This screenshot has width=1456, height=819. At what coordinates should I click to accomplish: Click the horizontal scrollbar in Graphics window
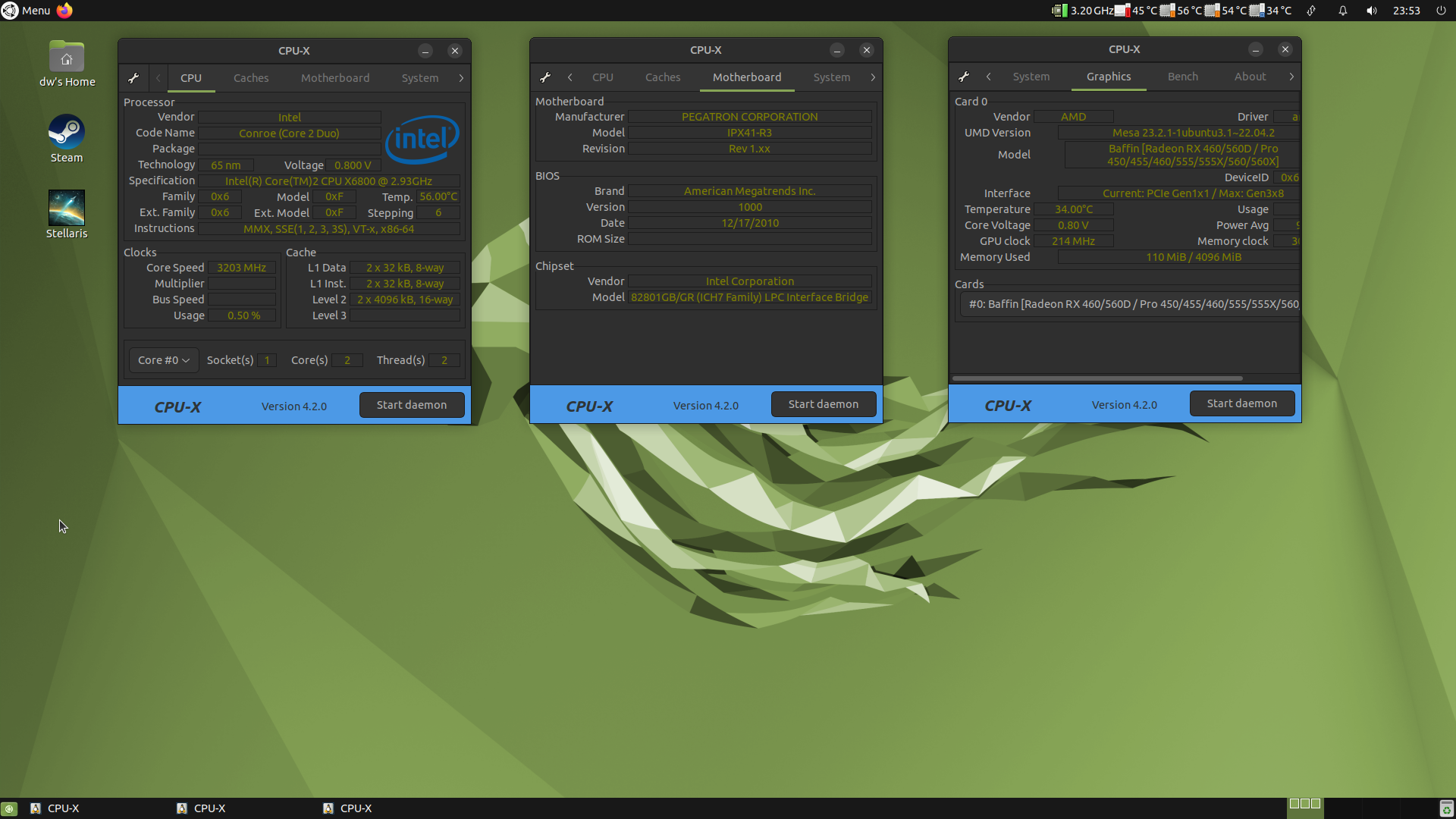point(1097,378)
